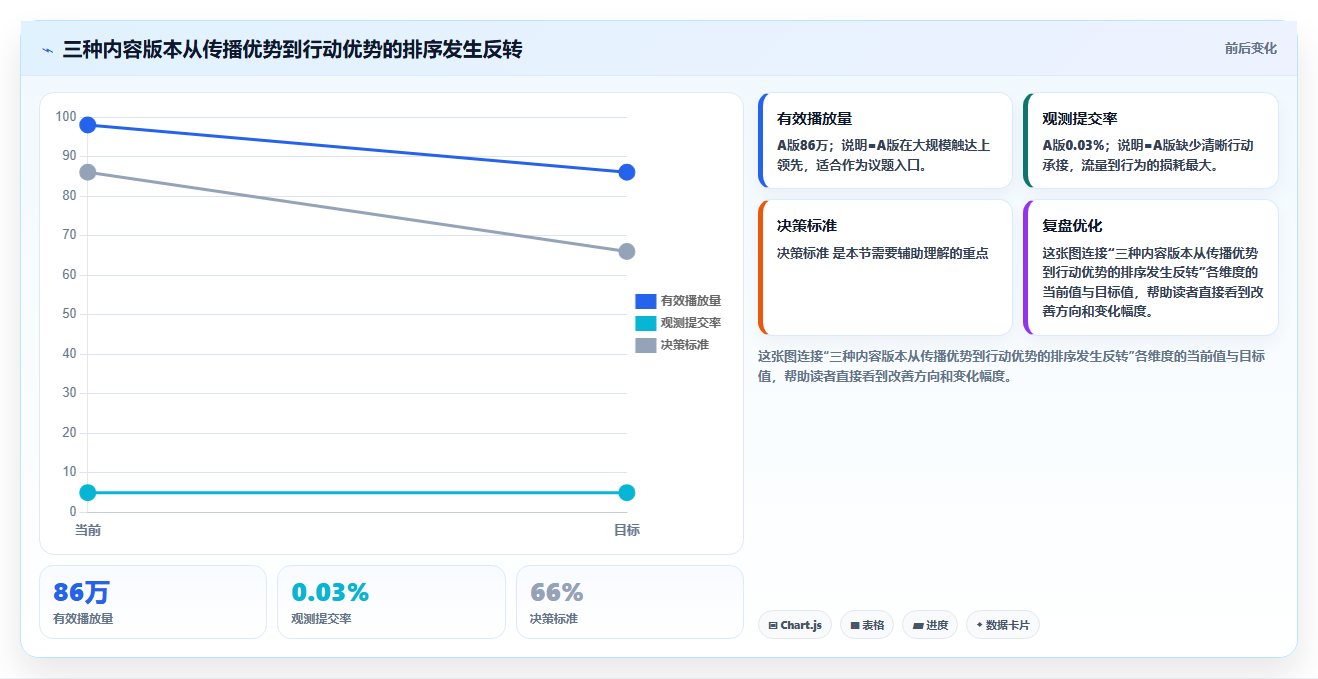Click 有效播放量 legend label
The width and height of the screenshot is (1318, 679).
(691, 300)
